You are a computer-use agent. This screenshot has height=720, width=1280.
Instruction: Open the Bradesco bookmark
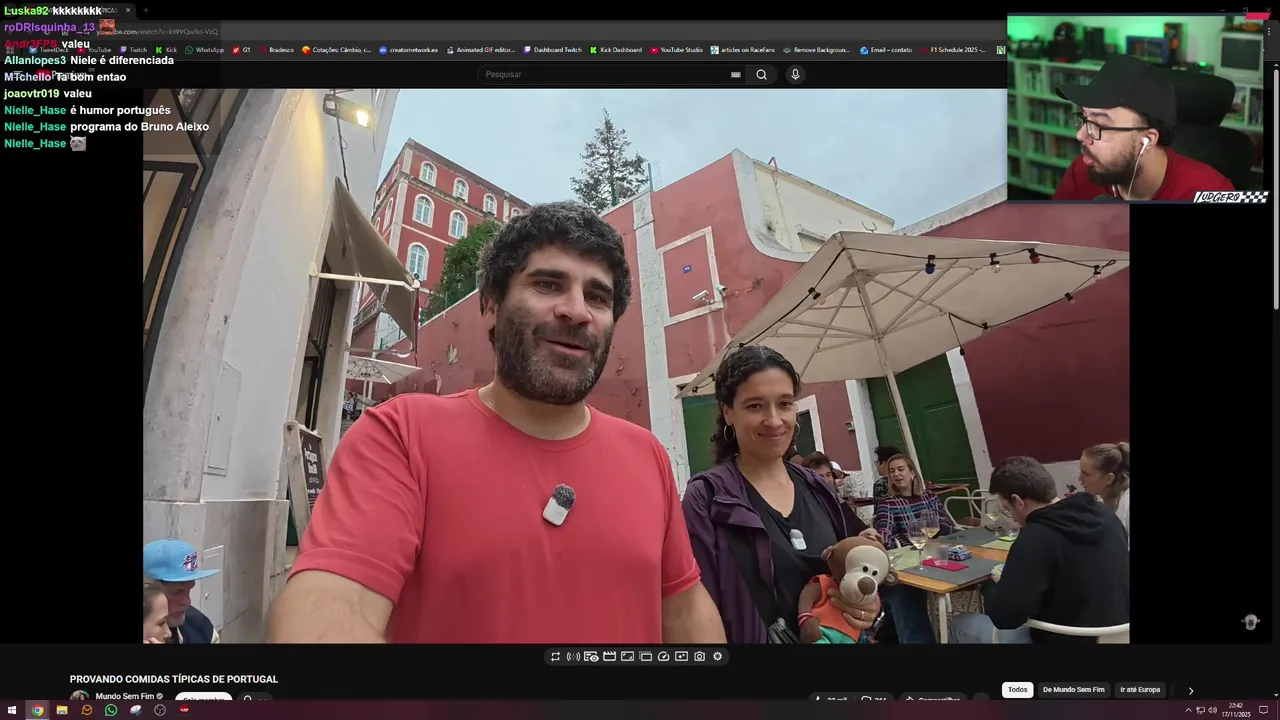276,50
